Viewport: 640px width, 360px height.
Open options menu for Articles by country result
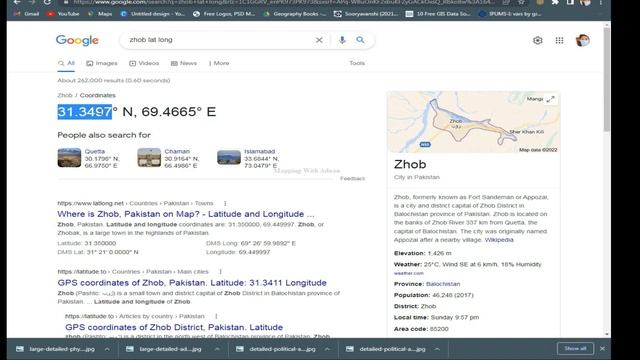pos(216,316)
